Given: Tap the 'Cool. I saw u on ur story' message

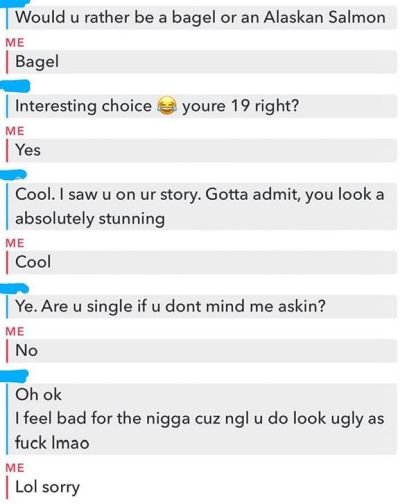Looking at the screenshot, I should (x=202, y=206).
